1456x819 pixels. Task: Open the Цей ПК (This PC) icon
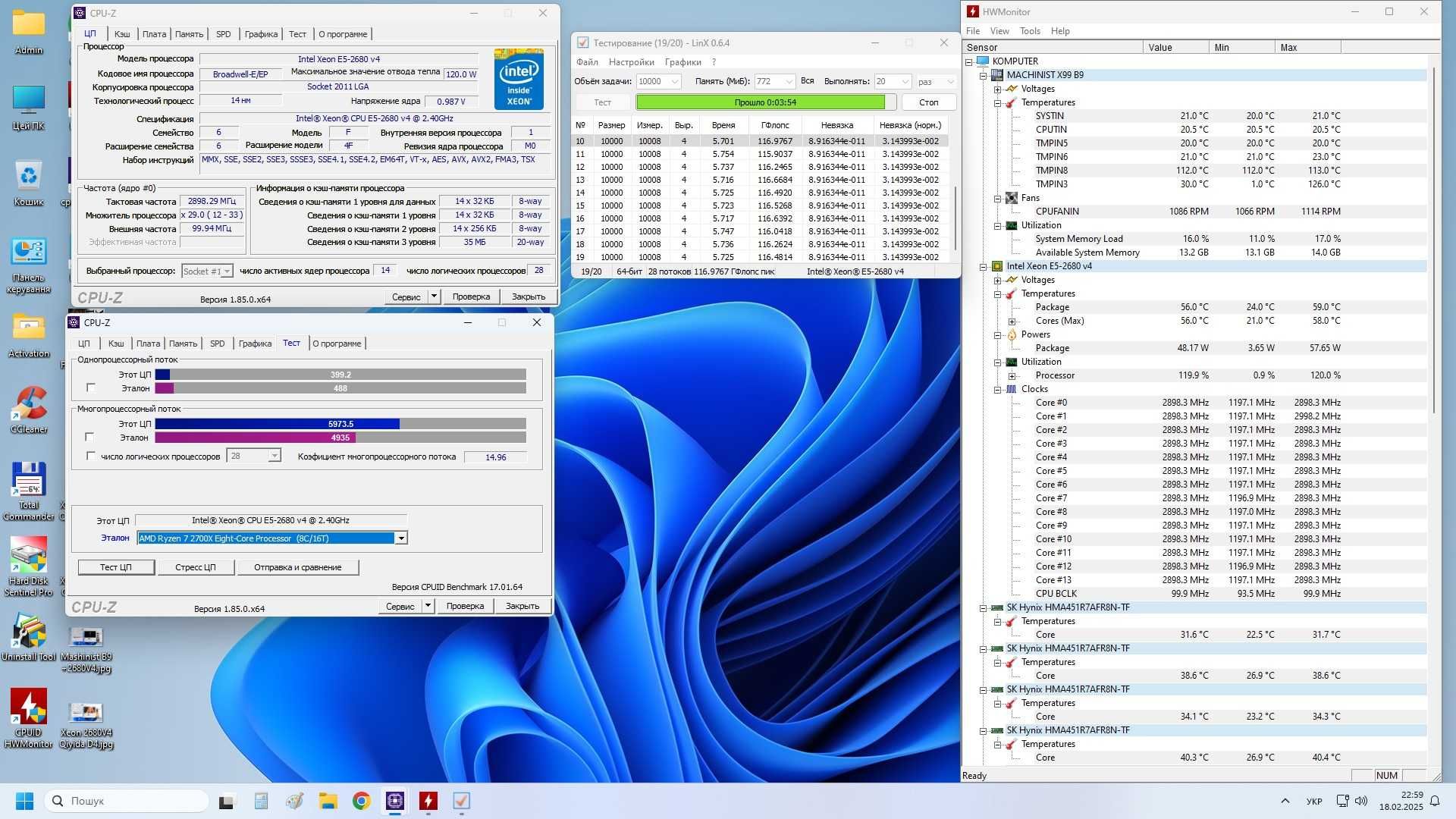click(29, 106)
